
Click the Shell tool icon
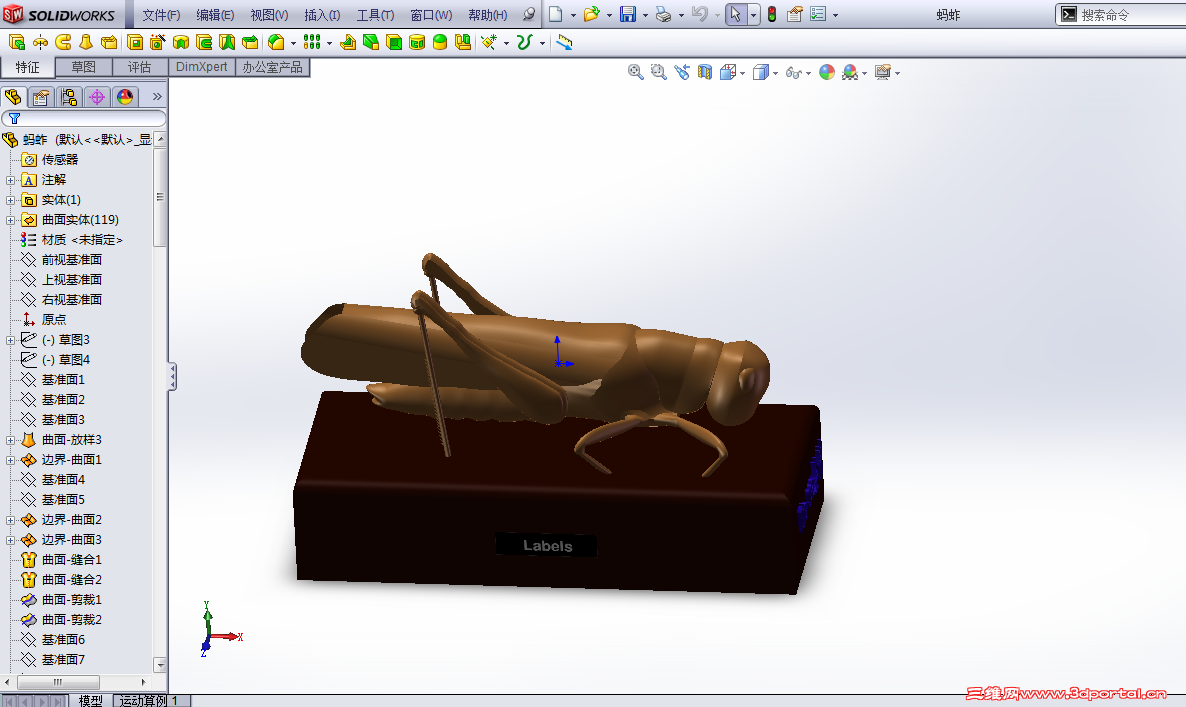coord(394,42)
